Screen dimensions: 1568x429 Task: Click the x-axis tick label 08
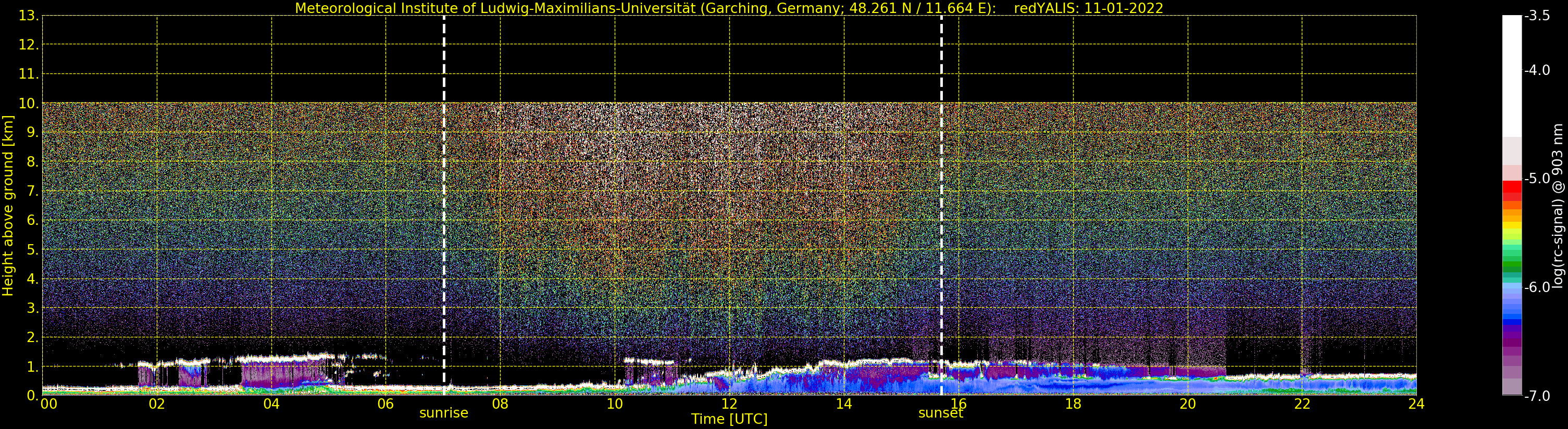point(500,404)
